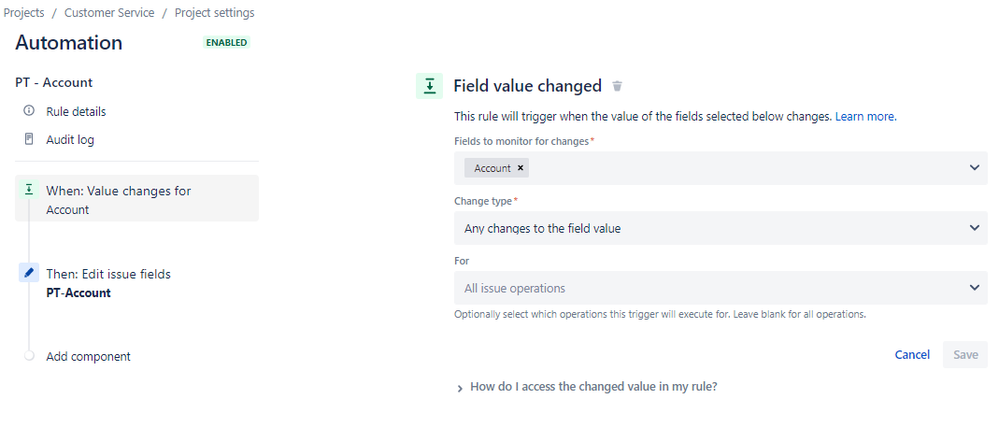The image size is (999, 442).
Task: Click the green trigger icon beside When
Action: pos(28,189)
